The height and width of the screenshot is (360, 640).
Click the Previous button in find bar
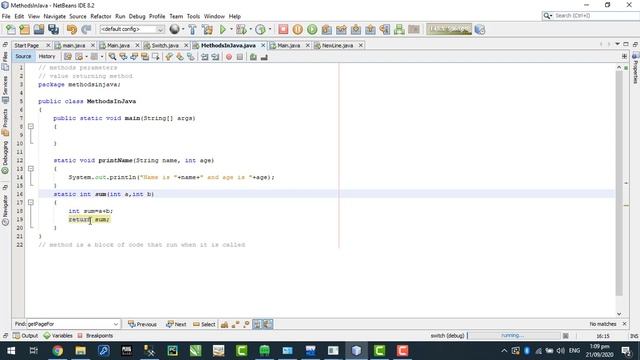142,324
